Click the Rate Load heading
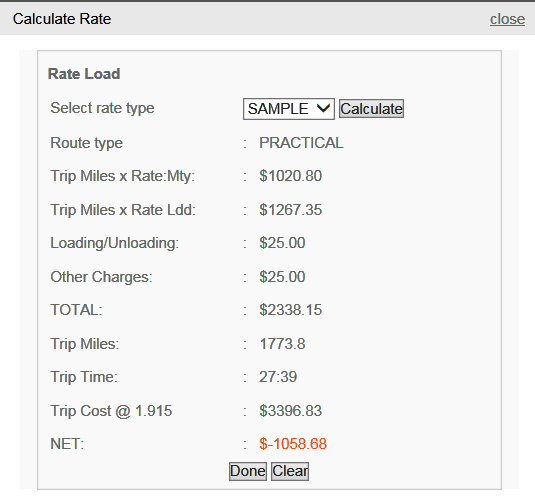 coord(84,74)
